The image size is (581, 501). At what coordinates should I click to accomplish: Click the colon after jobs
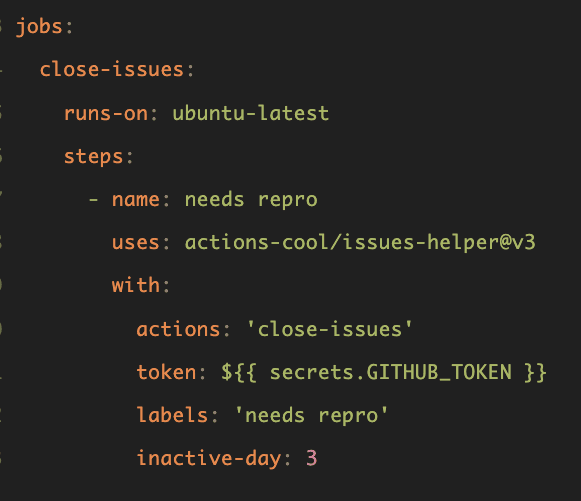pyautogui.click(x=69, y=29)
